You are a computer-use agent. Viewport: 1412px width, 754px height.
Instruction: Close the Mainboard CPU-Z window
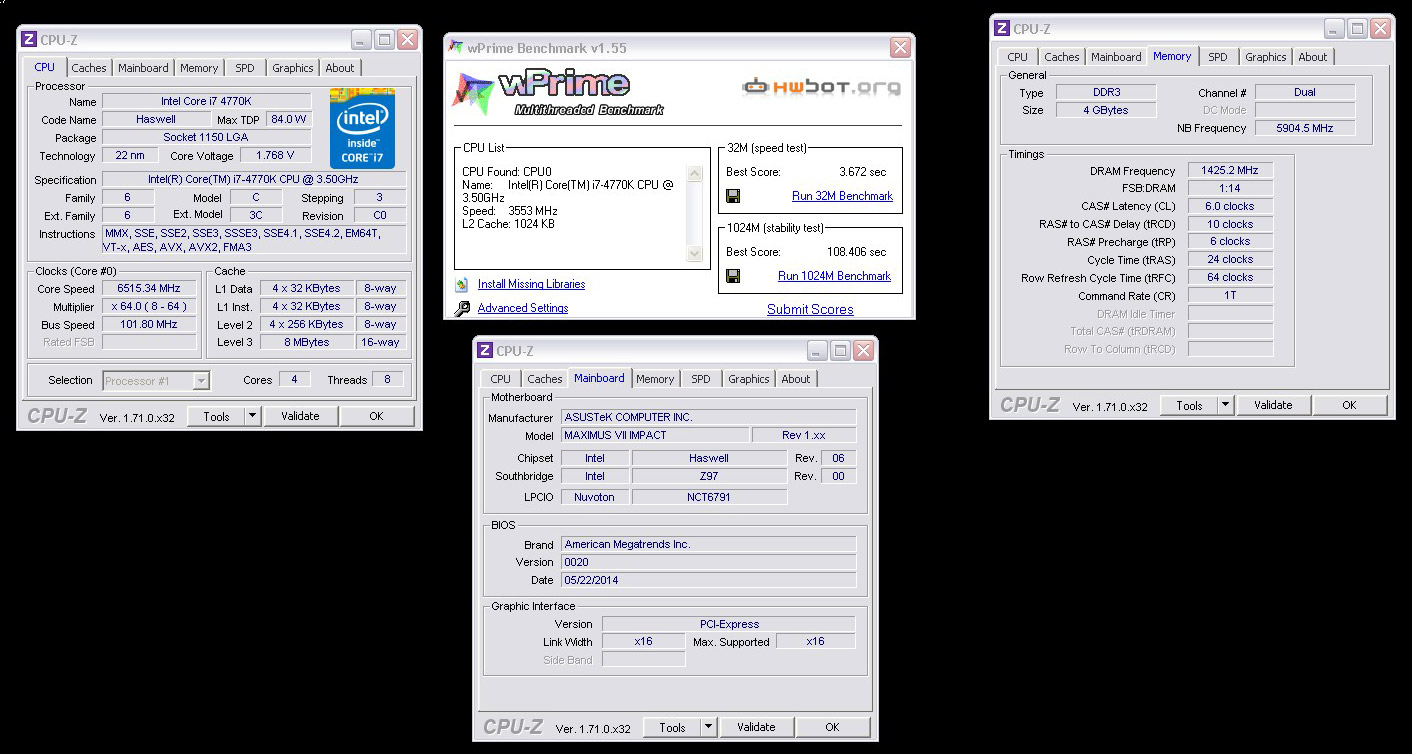click(864, 351)
